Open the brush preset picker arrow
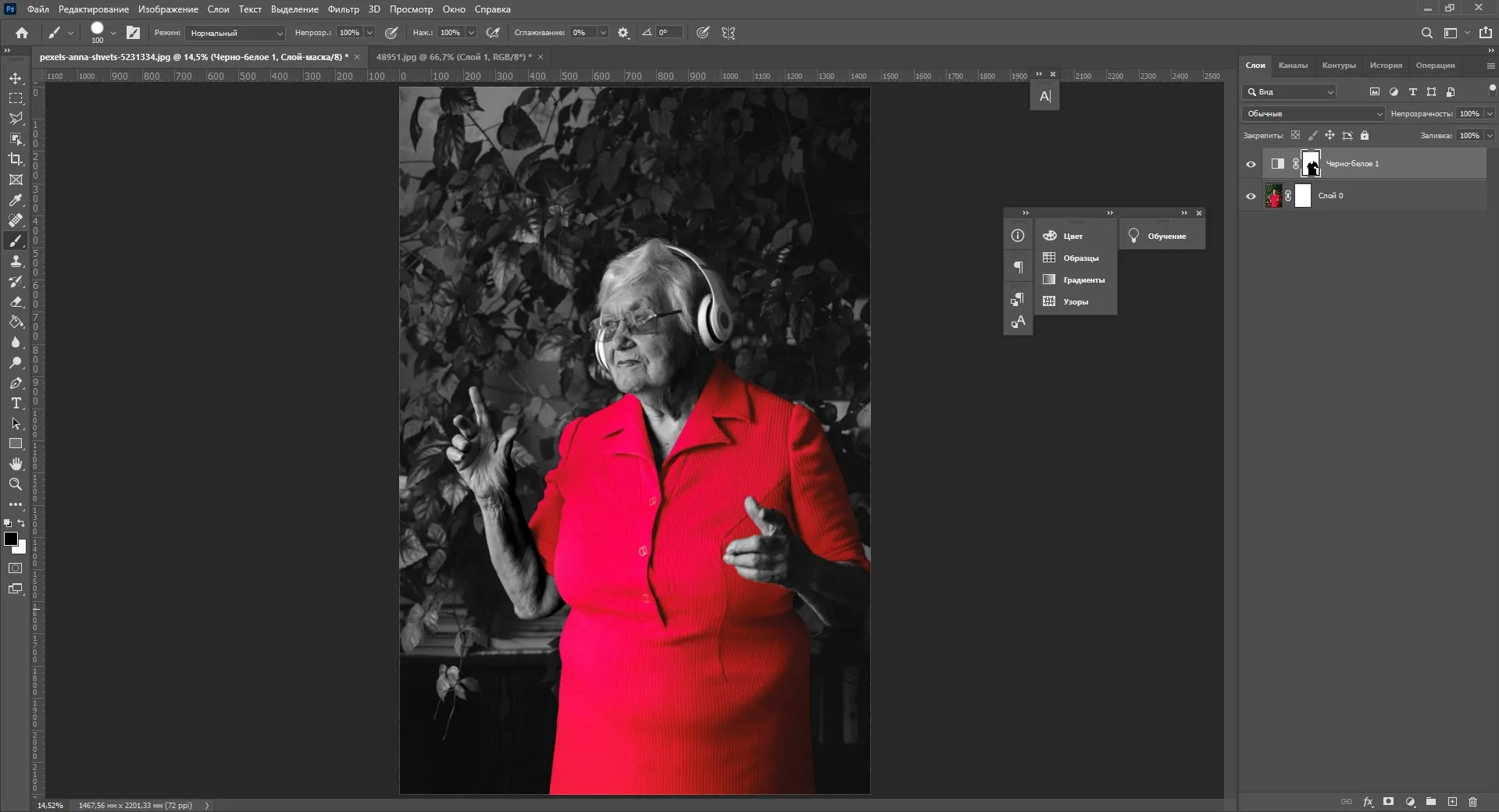 (113, 33)
